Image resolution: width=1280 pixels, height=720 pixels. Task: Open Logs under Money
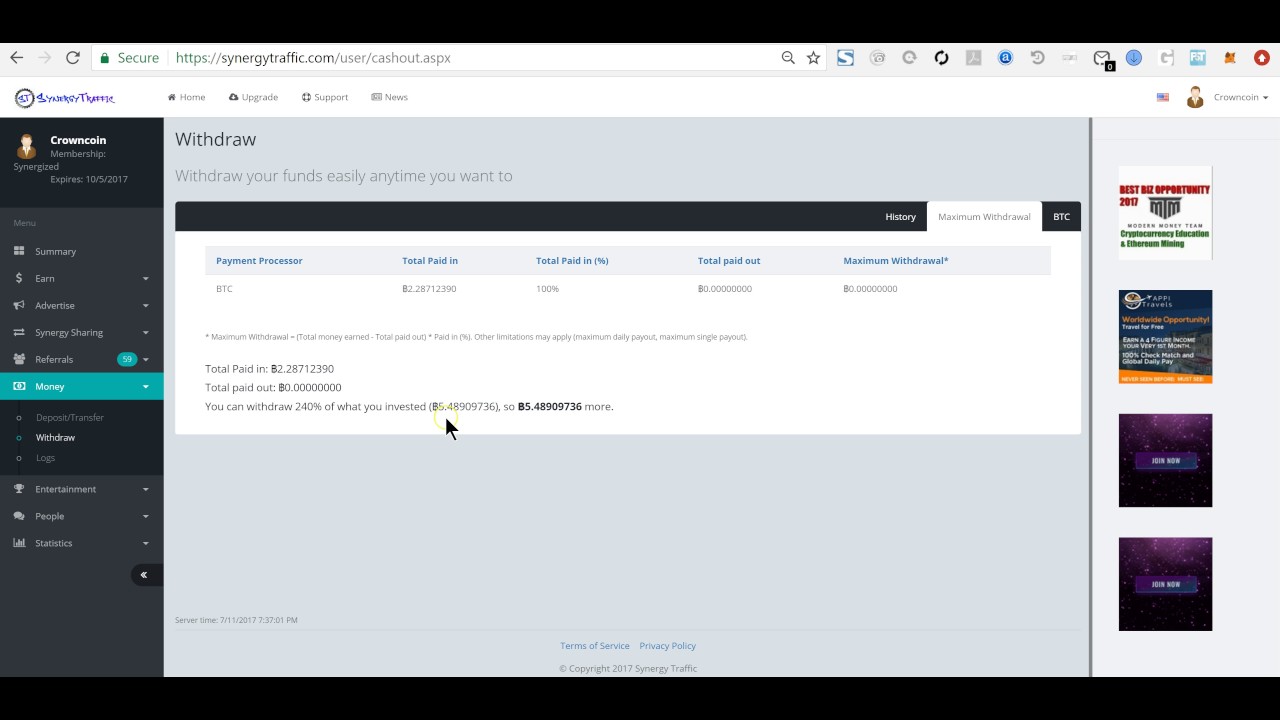point(45,458)
